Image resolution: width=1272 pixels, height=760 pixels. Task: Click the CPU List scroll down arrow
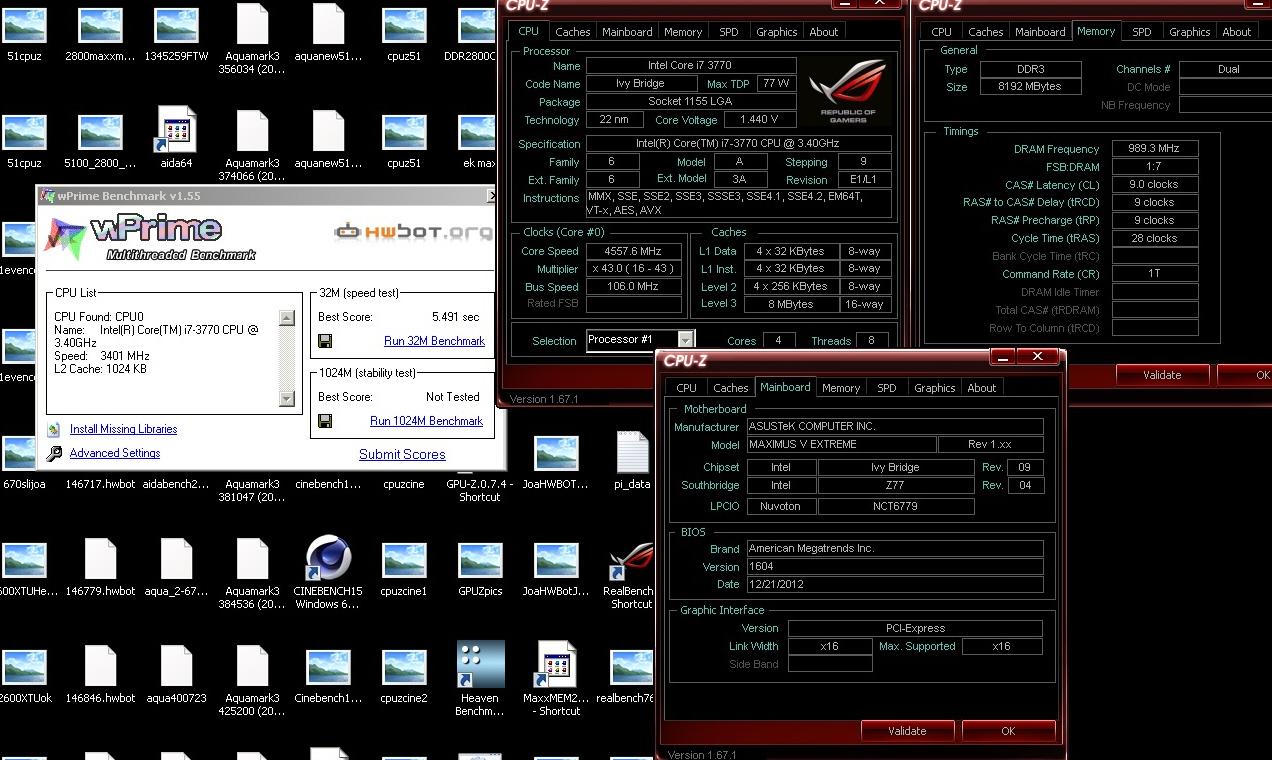pyautogui.click(x=287, y=399)
